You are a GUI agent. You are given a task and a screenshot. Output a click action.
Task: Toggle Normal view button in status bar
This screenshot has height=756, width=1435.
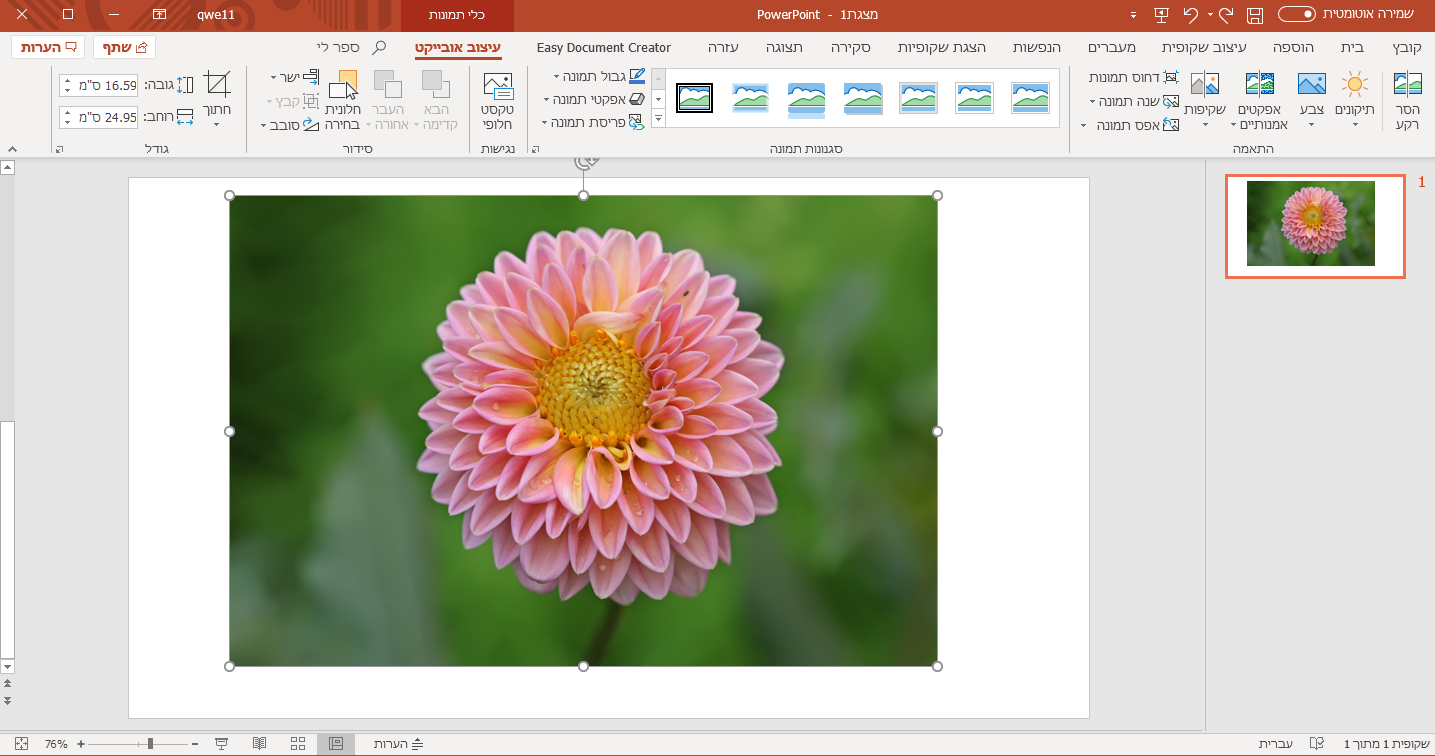(x=336, y=744)
